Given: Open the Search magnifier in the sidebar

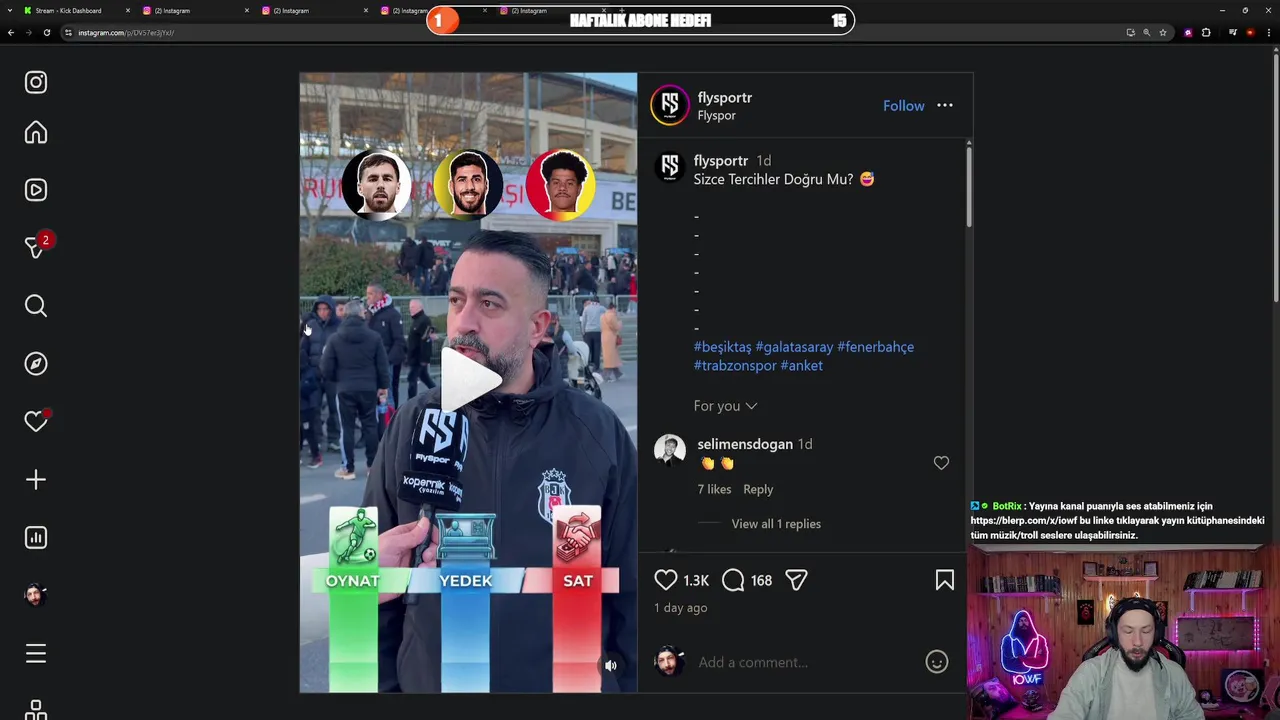Looking at the screenshot, I should pos(36,306).
